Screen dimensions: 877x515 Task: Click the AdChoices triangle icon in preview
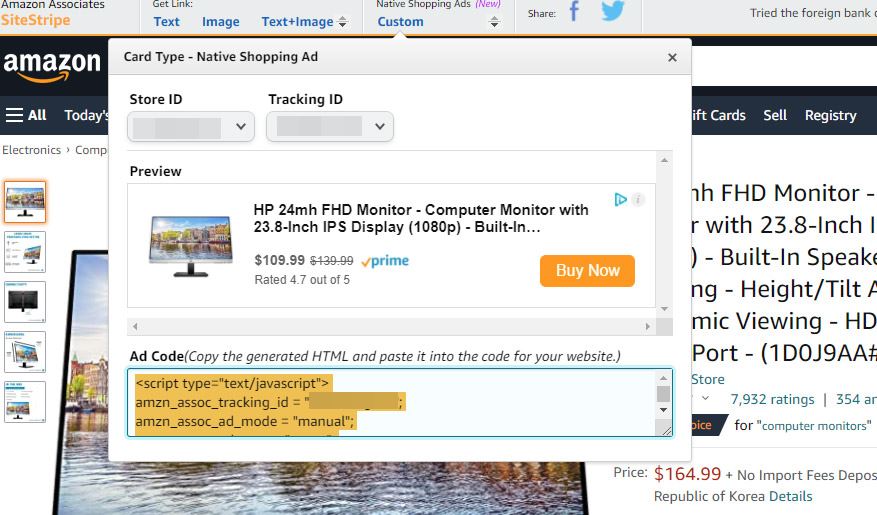(x=620, y=199)
